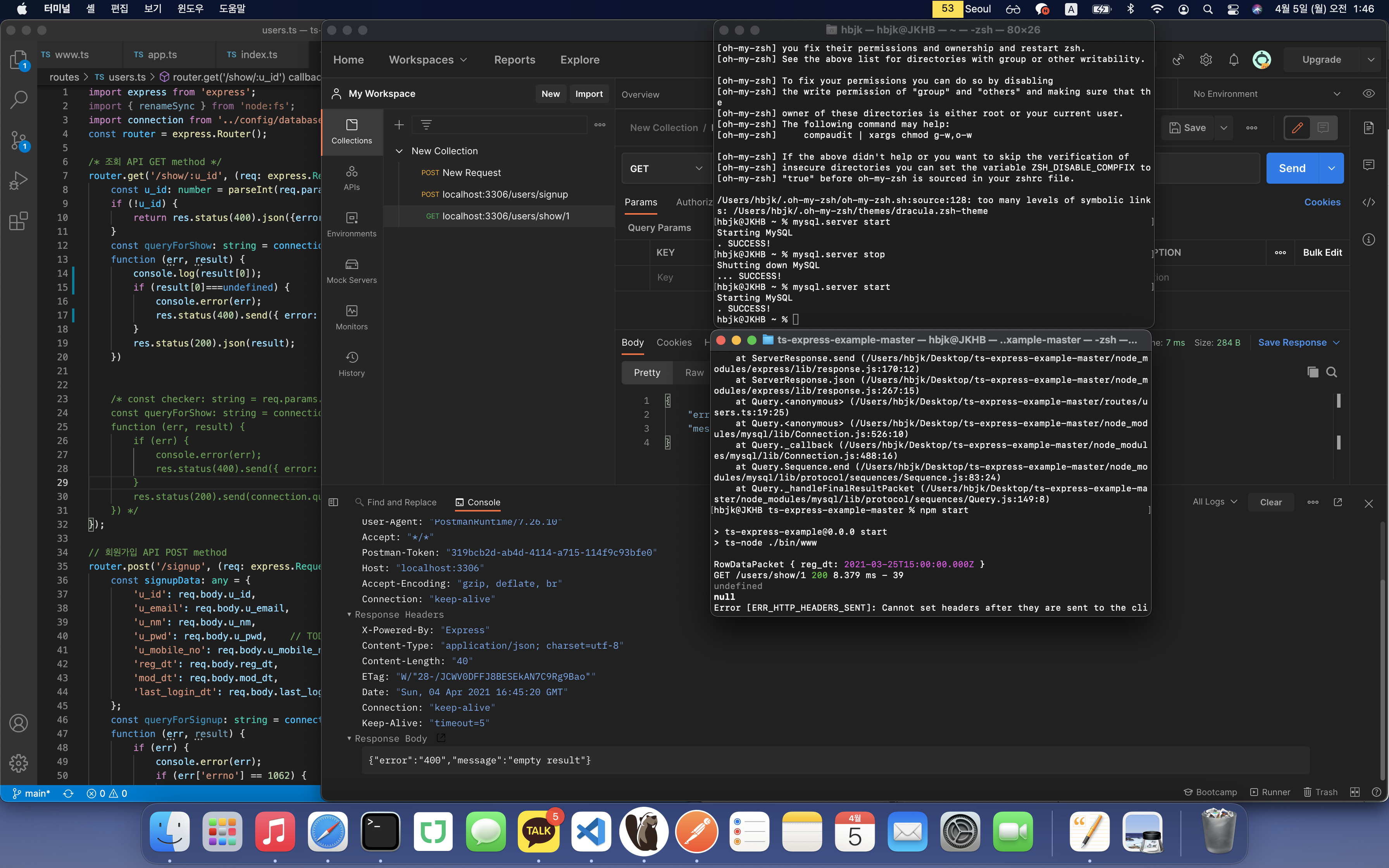1389x868 pixels.
Task: Collapse the Response Body section in console
Action: pos(349,738)
